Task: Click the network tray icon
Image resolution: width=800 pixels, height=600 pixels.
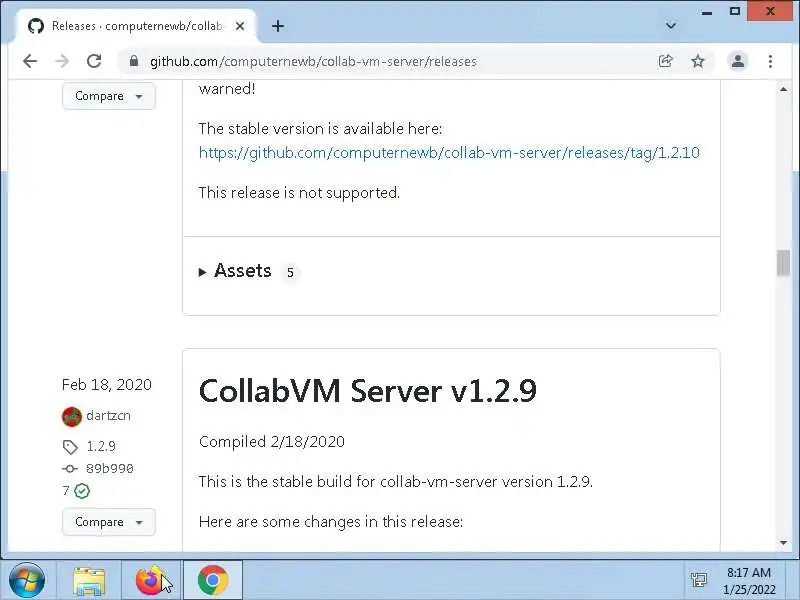Action: click(698, 580)
